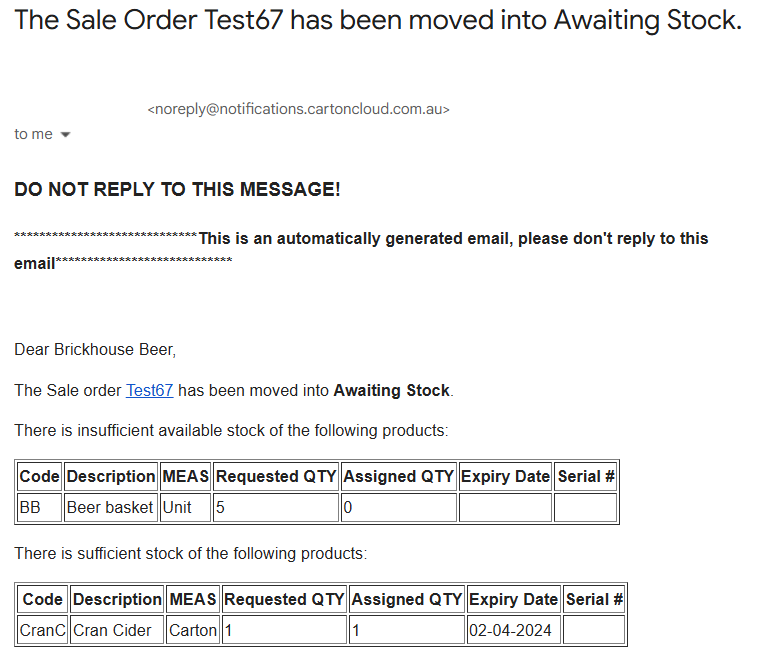Click the noreply sender email address
The height and width of the screenshot is (663, 770).
pyautogui.click(x=298, y=109)
